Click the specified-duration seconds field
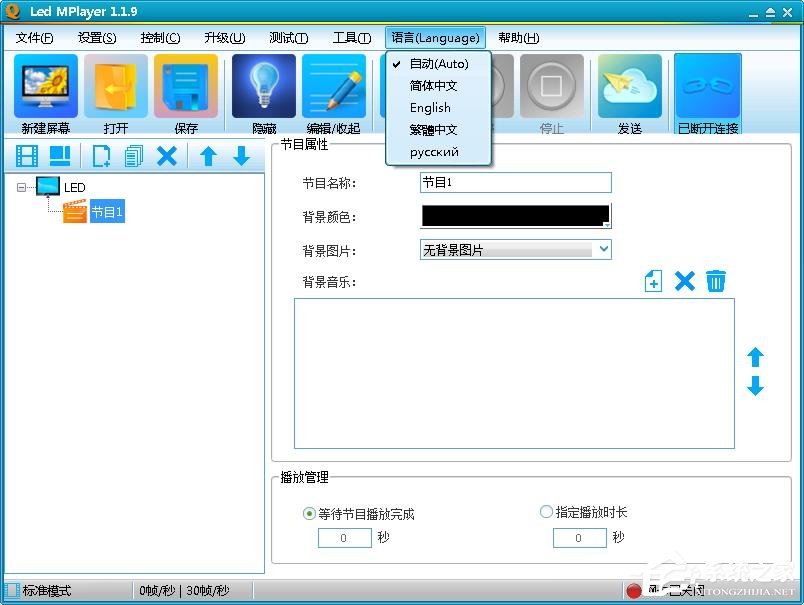804x605 pixels. (579, 538)
